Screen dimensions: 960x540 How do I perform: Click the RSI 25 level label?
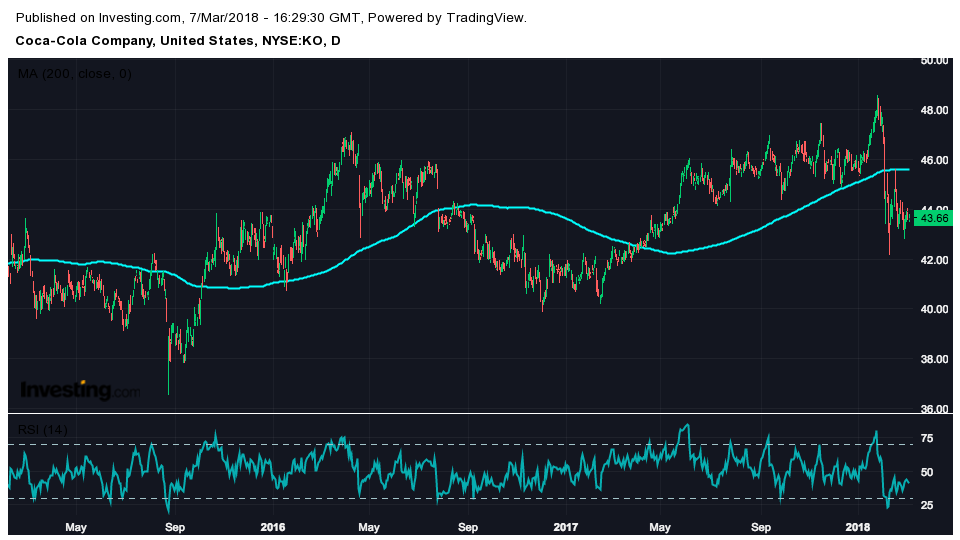click(927, 505)
